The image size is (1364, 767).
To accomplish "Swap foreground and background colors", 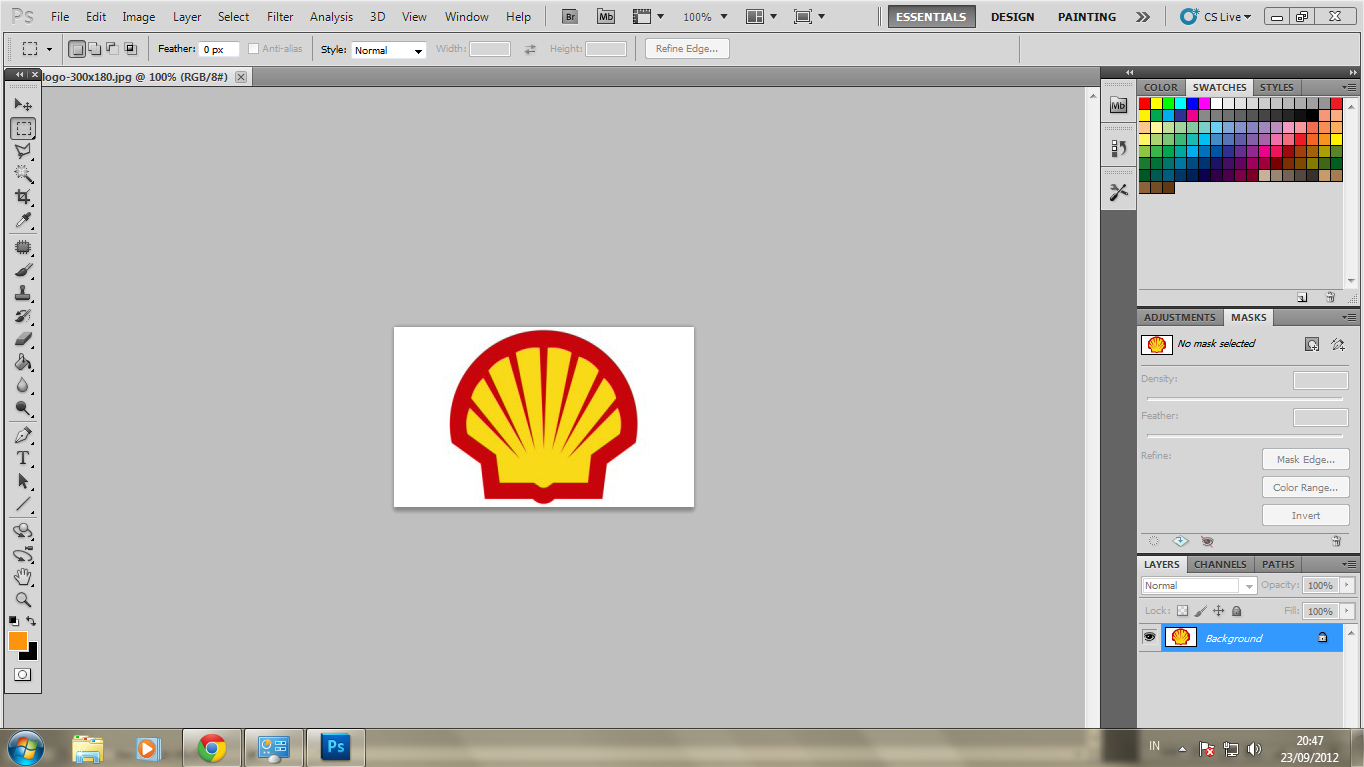I will click(31, 621).
